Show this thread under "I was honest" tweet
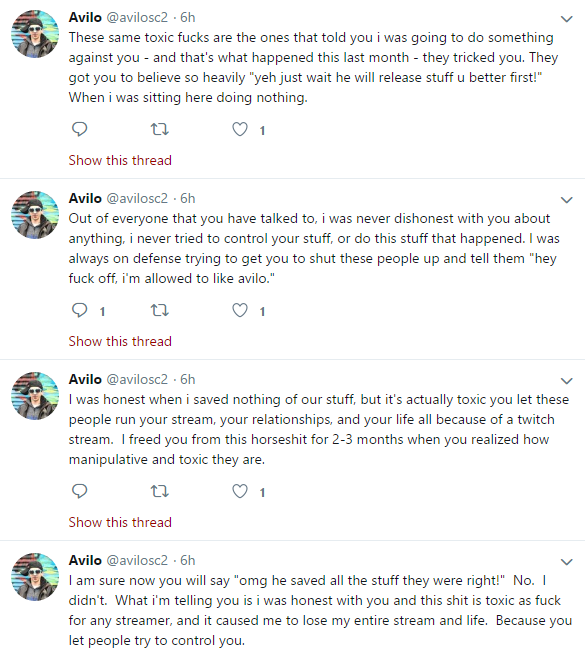This screenshot has width=585, height=656. click(120, 522)
